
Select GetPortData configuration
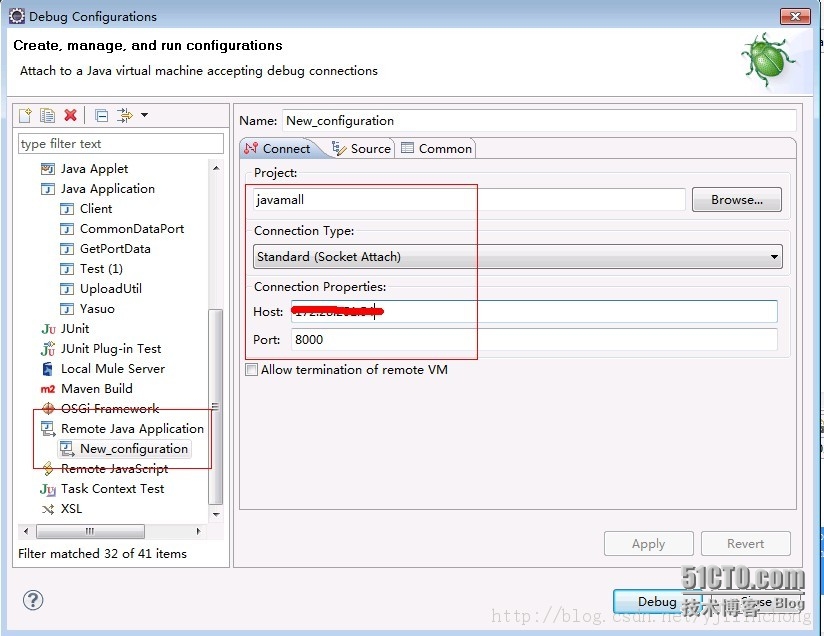click(115, 249)
